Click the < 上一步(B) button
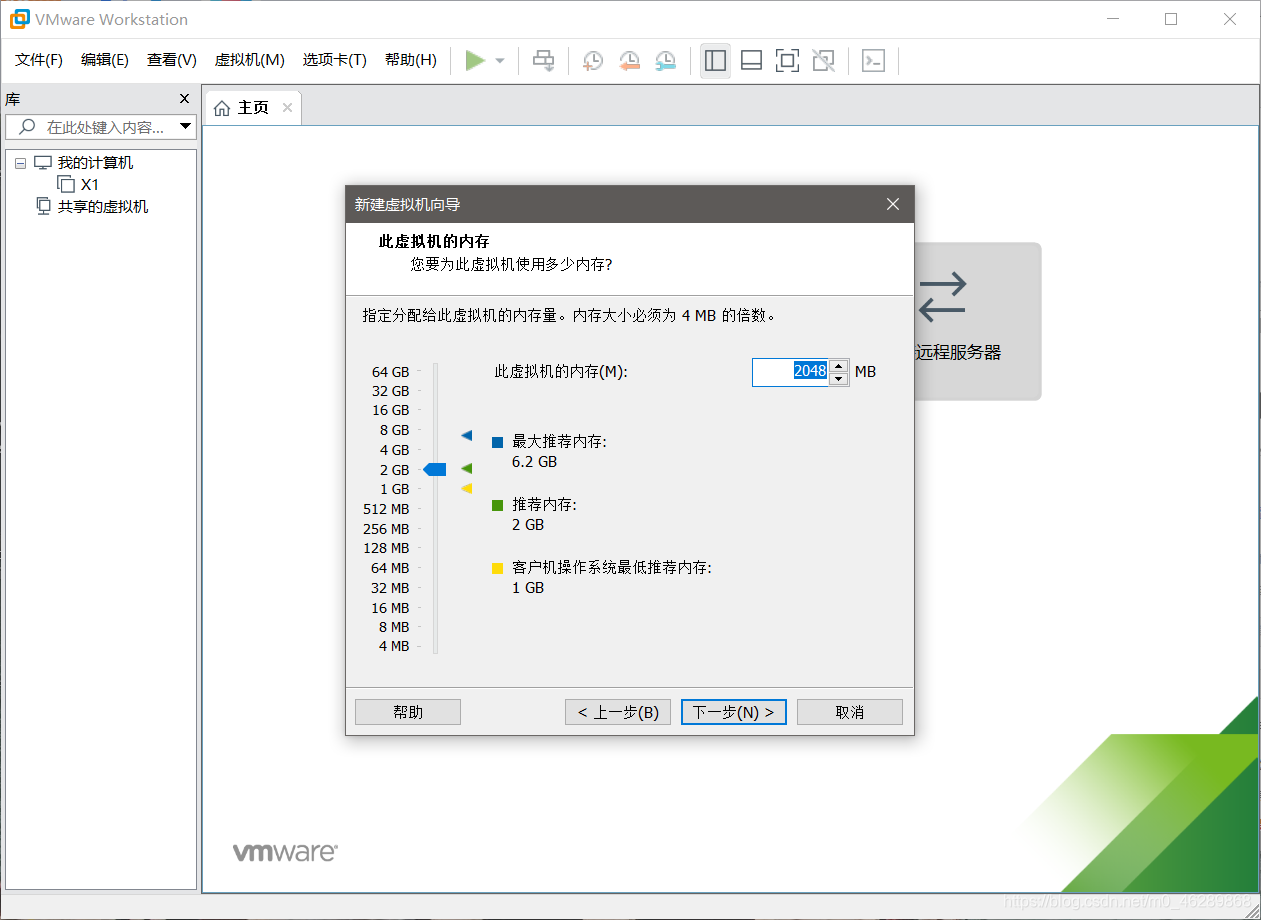This screenshot has width=1261, height=920. pyautogui.click(x=618, y=712)
